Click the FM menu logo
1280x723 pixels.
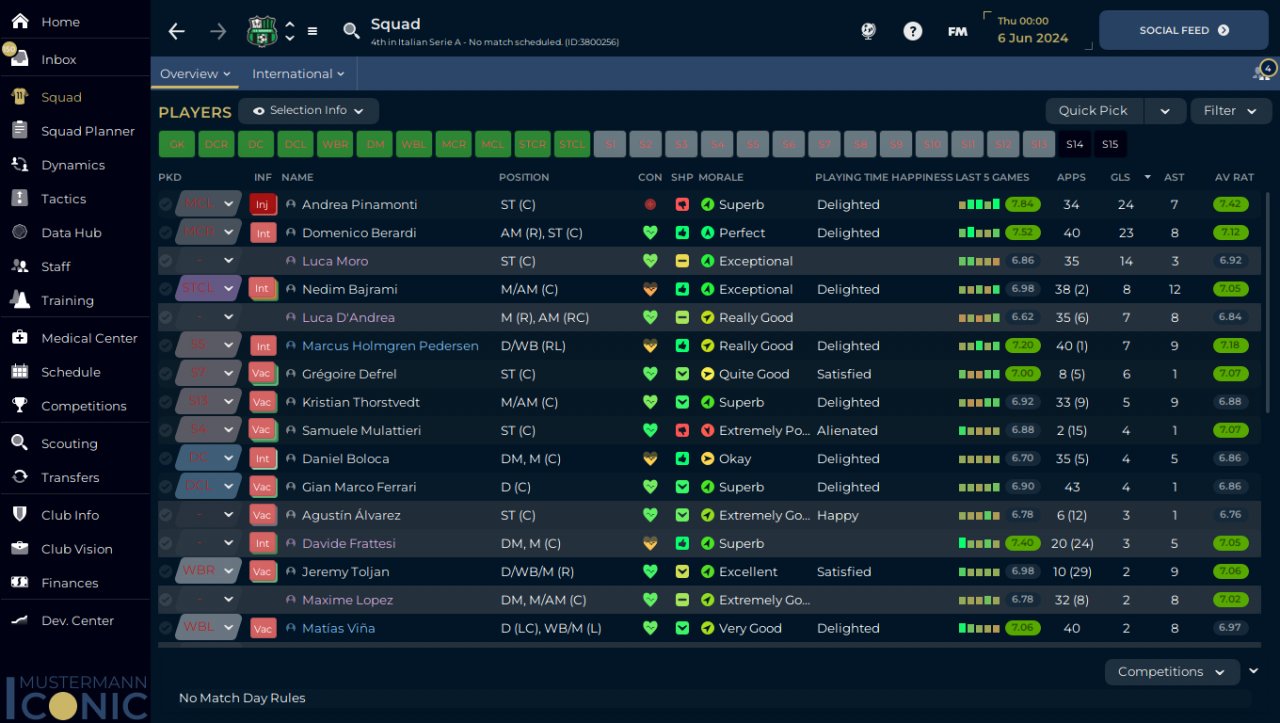[957, 31]
